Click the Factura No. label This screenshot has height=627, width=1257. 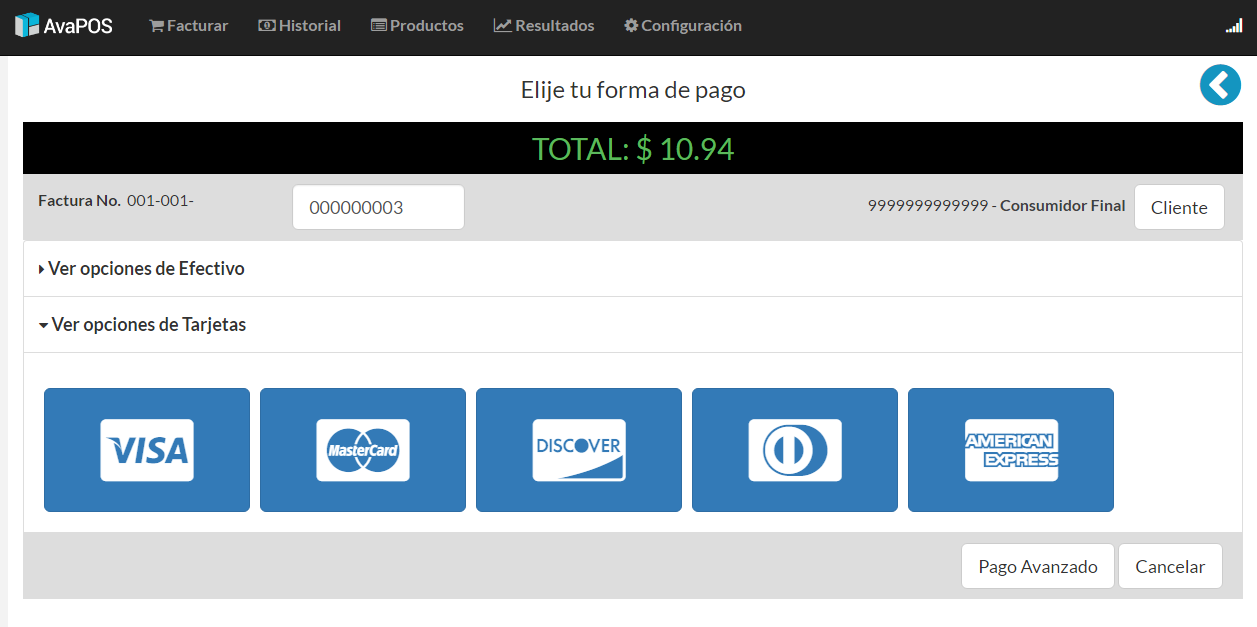(80, 201)
